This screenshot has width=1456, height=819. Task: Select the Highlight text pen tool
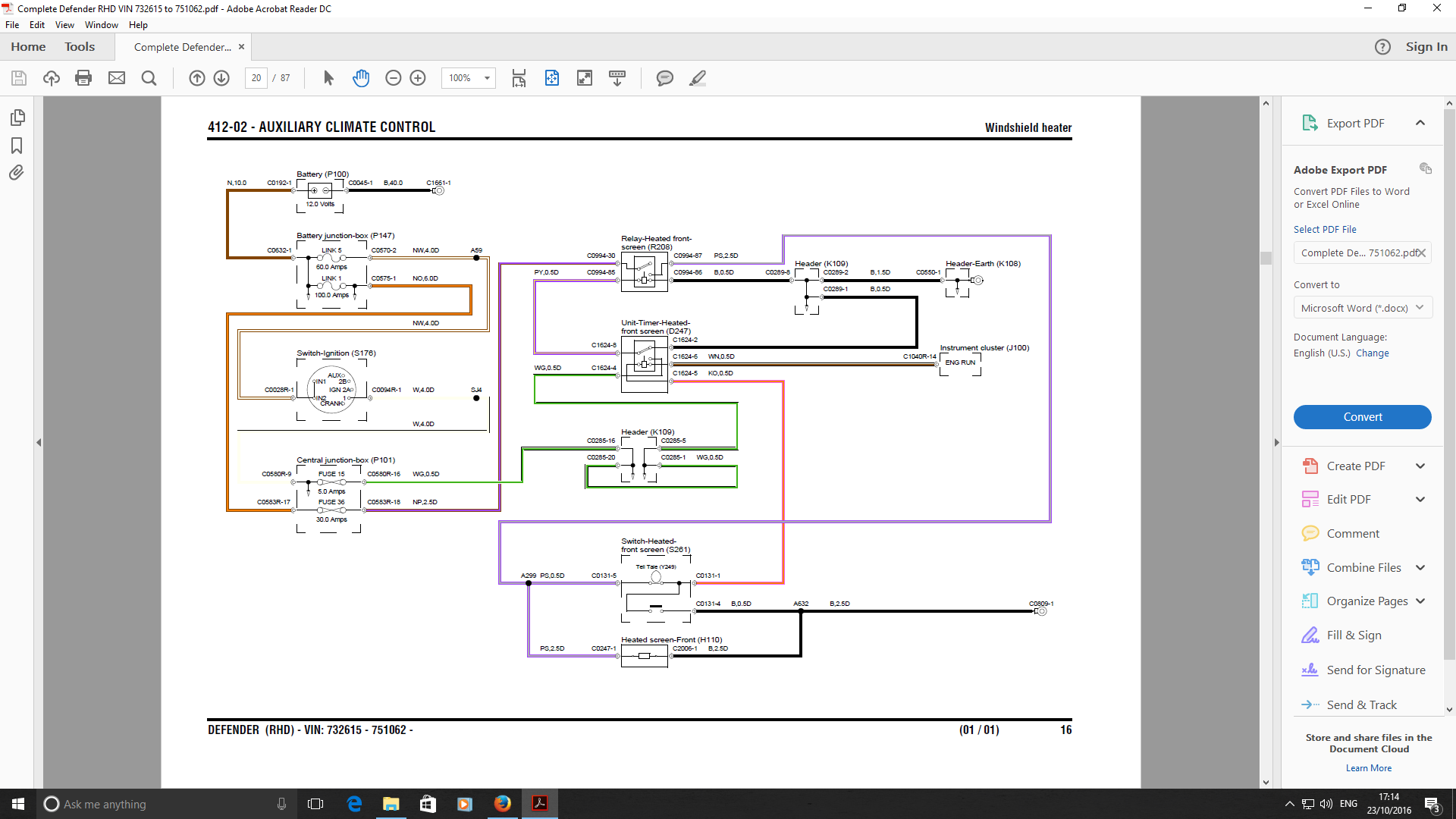coord(698,78)
